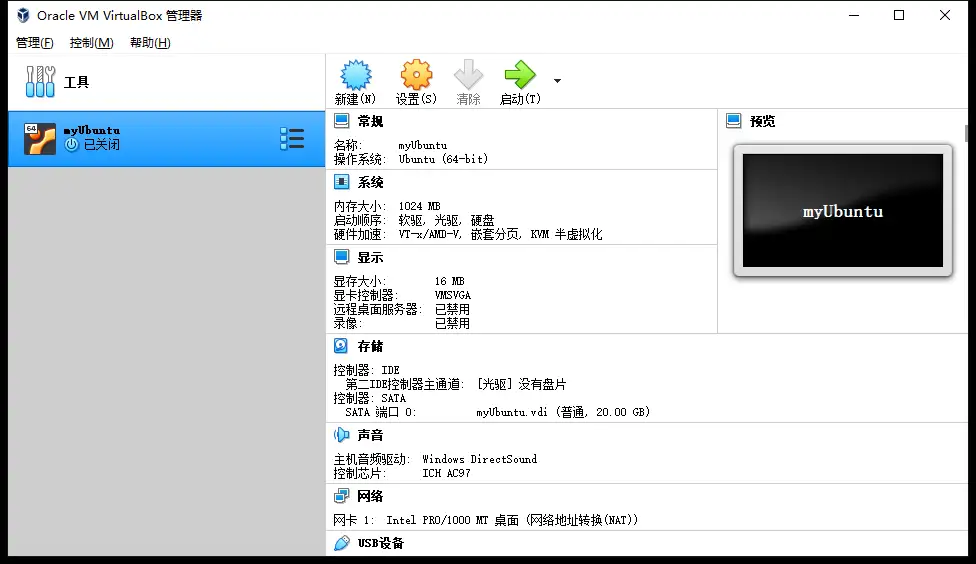Click the Audio (声音) section speaker icon

tap(342, 435)
